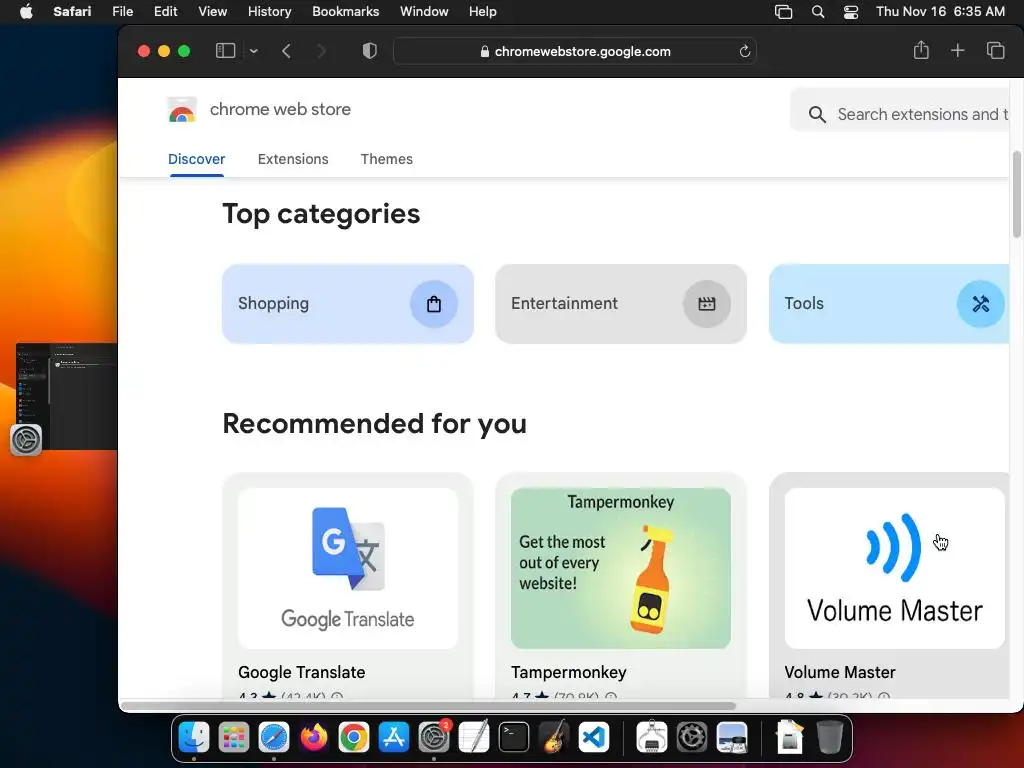Go back with Safari's back arrow

click(x=286, y=51)
